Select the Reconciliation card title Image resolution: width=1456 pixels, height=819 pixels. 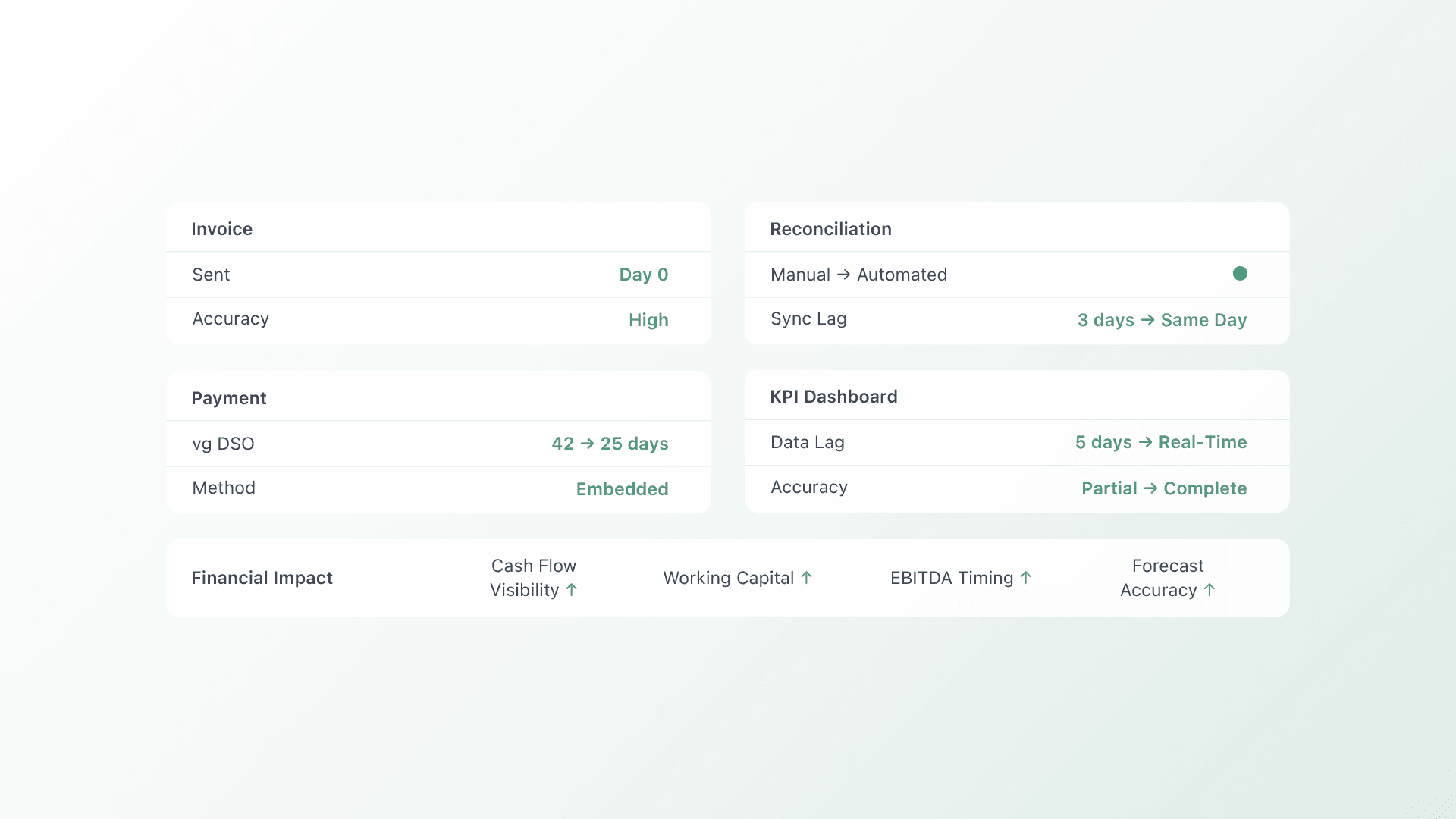click(830, 229)
